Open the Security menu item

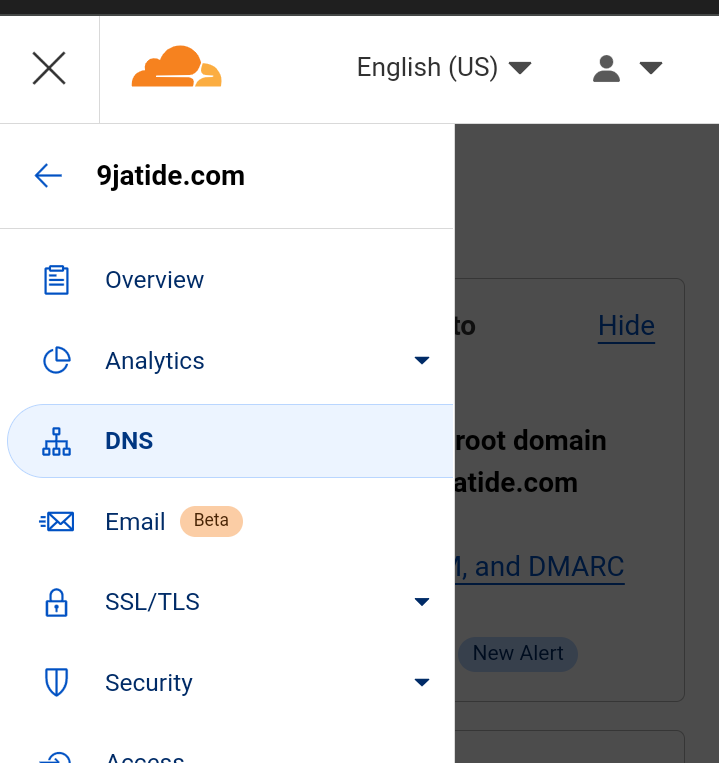pos(149,683)
